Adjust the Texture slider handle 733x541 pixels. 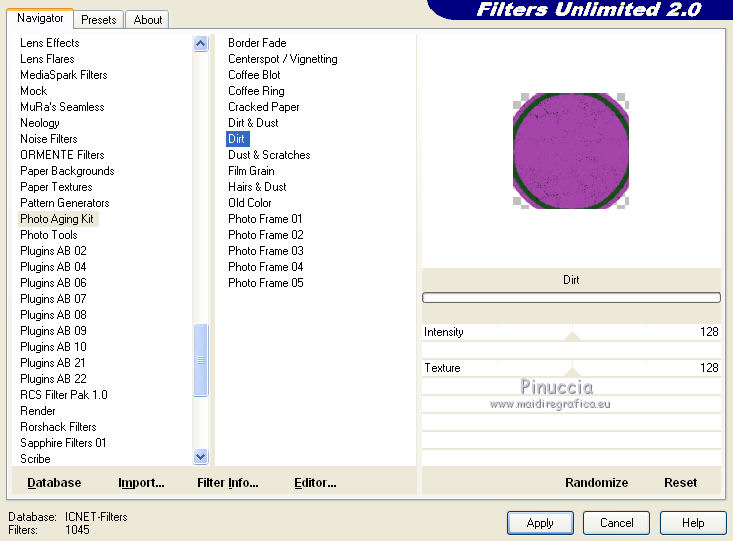click(572, 372)
